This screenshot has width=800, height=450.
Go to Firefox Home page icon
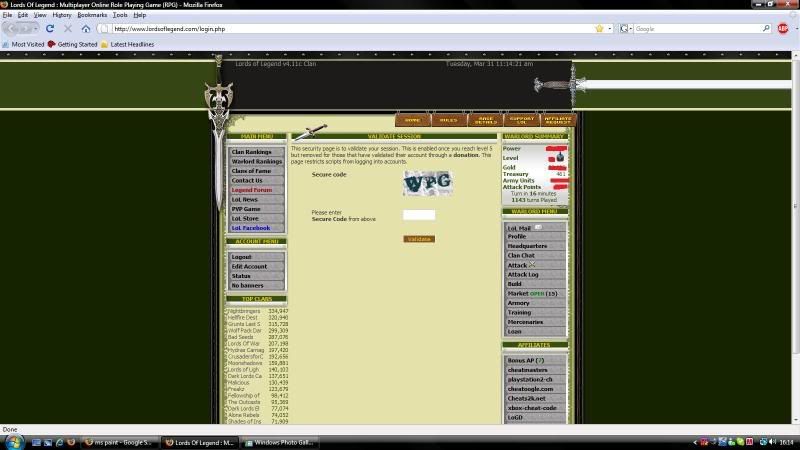point(86,29)
